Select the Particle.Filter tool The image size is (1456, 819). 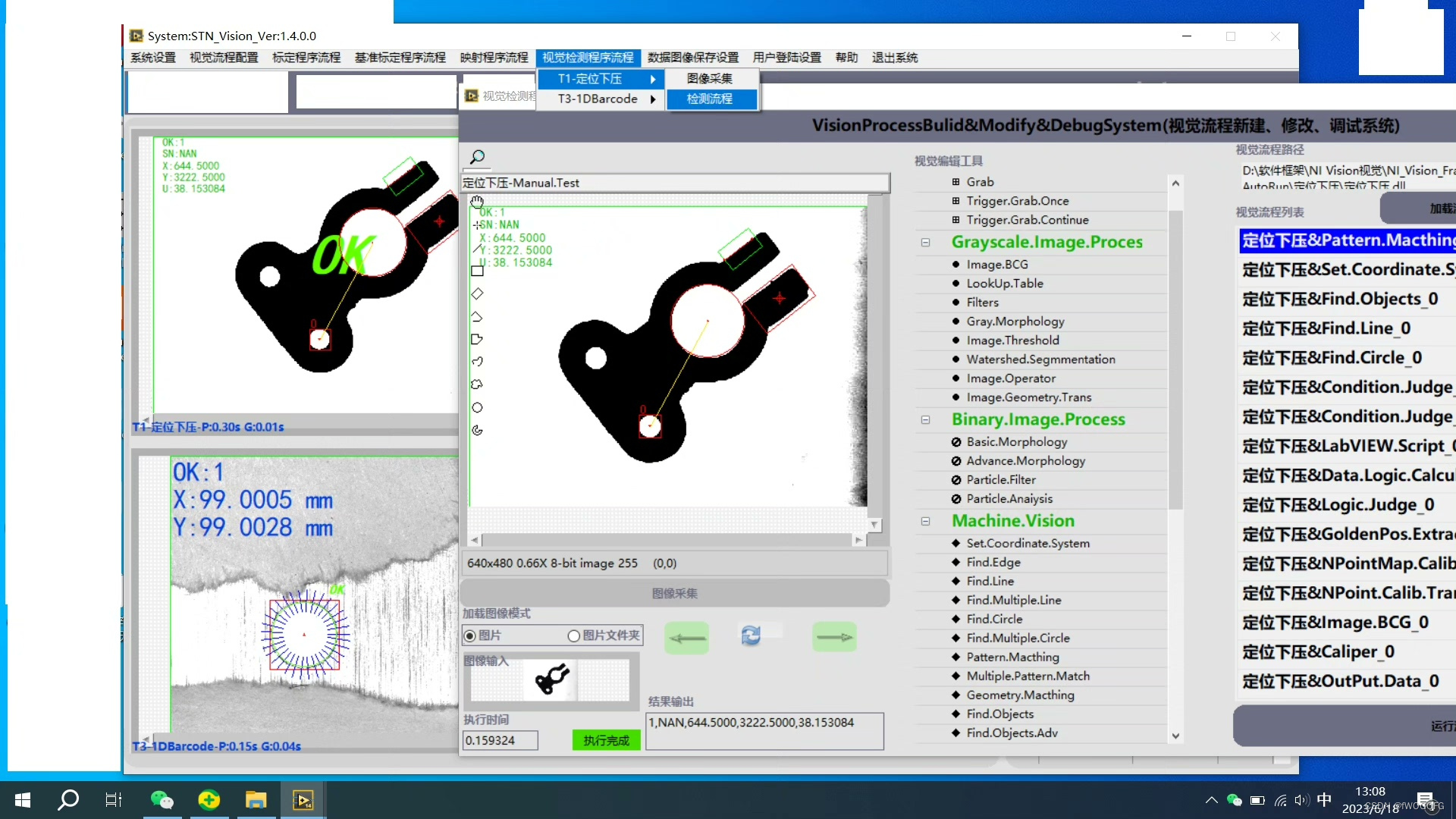[1001, 480]
